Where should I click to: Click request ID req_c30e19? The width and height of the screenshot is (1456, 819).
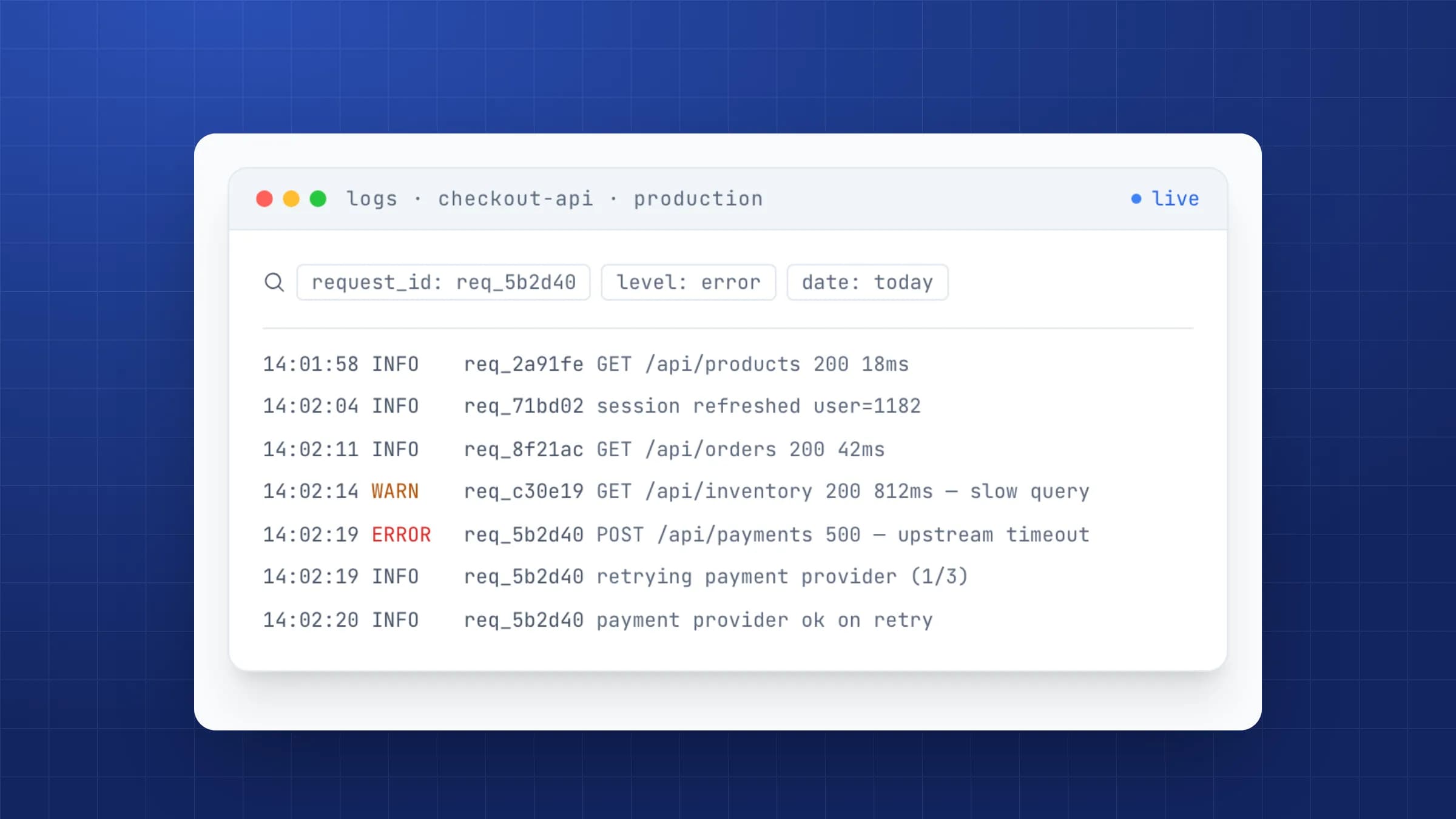point(524,491)
